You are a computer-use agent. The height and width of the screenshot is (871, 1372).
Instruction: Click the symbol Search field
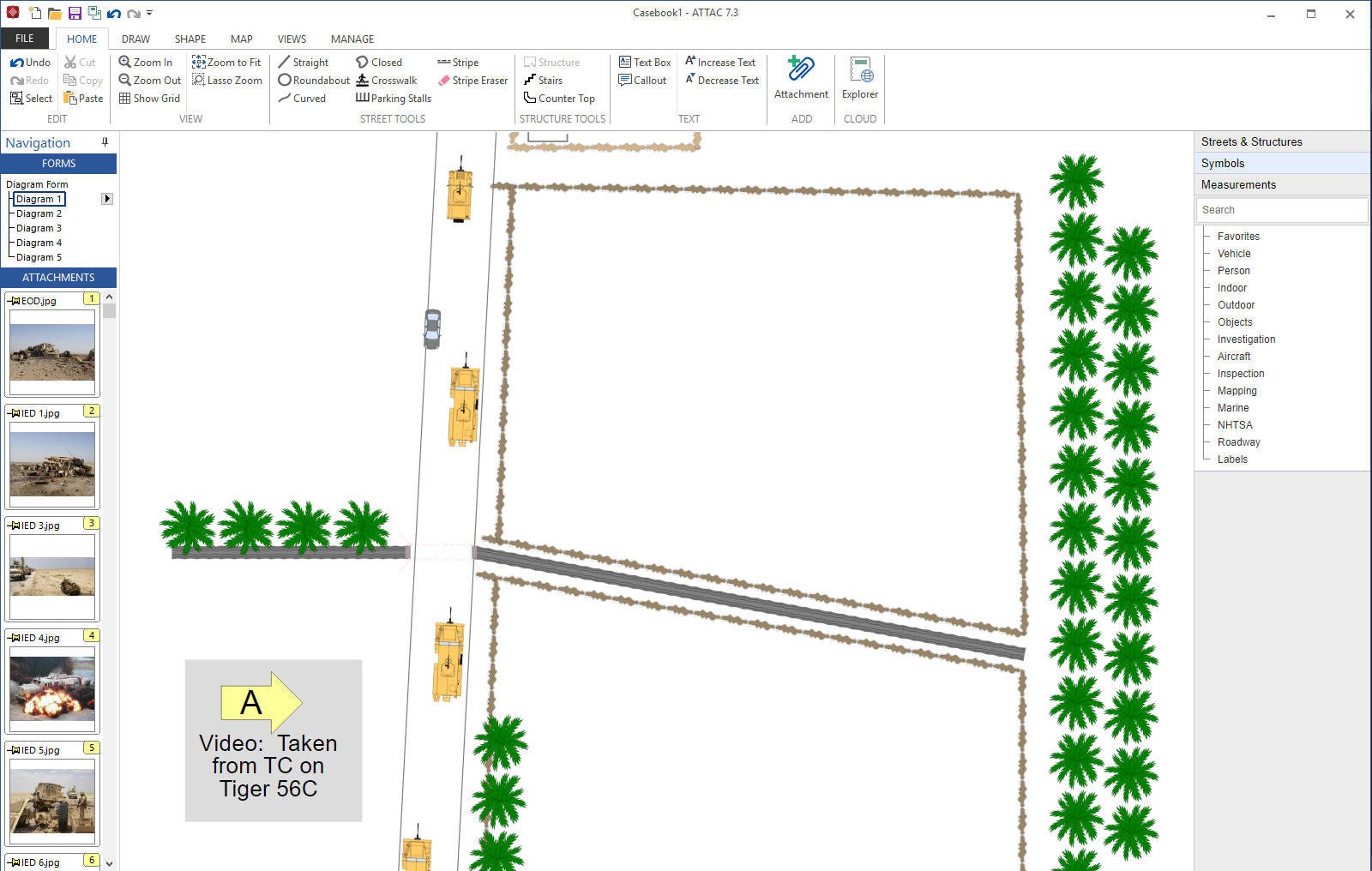coord(1282,210)
